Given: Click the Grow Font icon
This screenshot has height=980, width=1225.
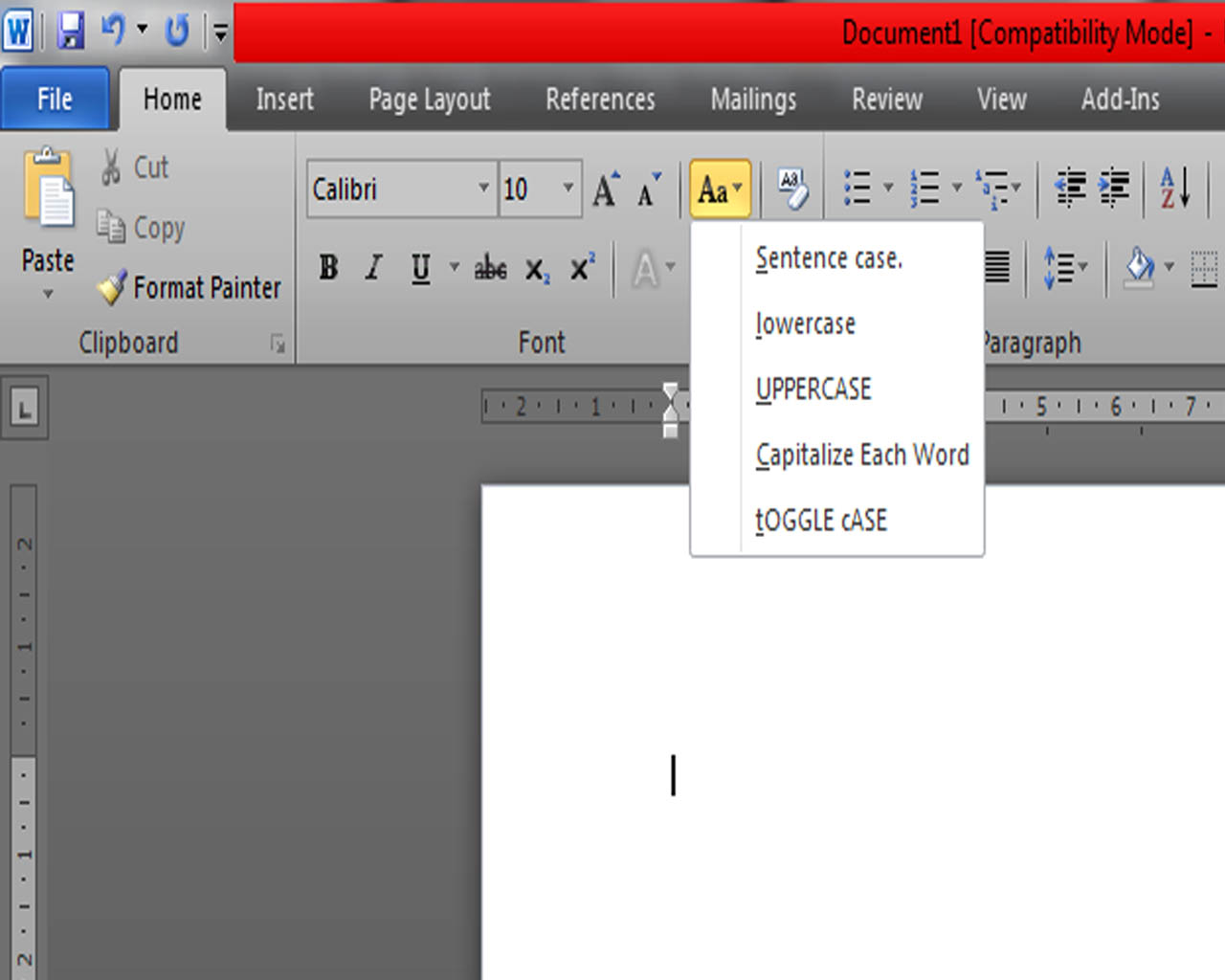Looking at the screenshot, I should coord(604,188).
